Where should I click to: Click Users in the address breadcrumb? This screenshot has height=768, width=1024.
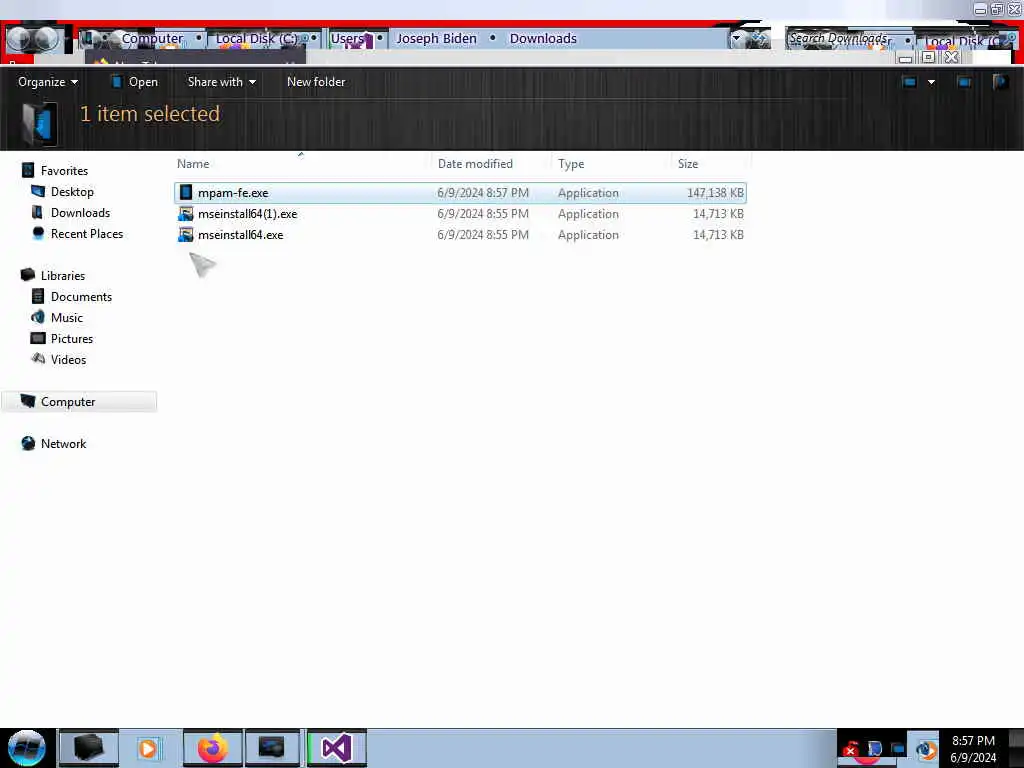pos(347,39)
